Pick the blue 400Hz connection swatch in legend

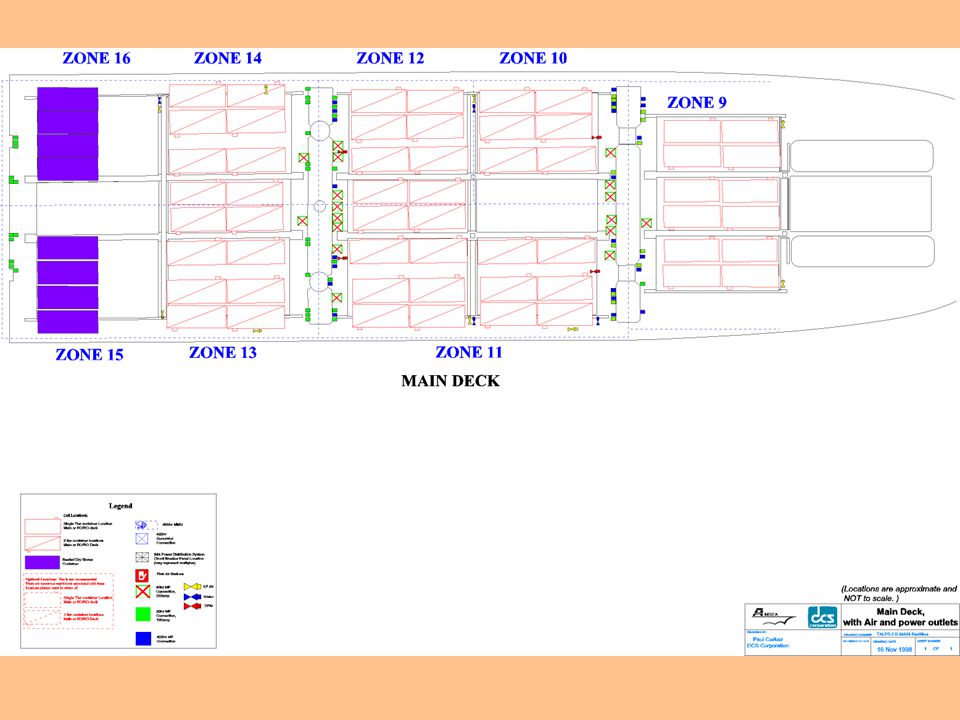point(143,639)
